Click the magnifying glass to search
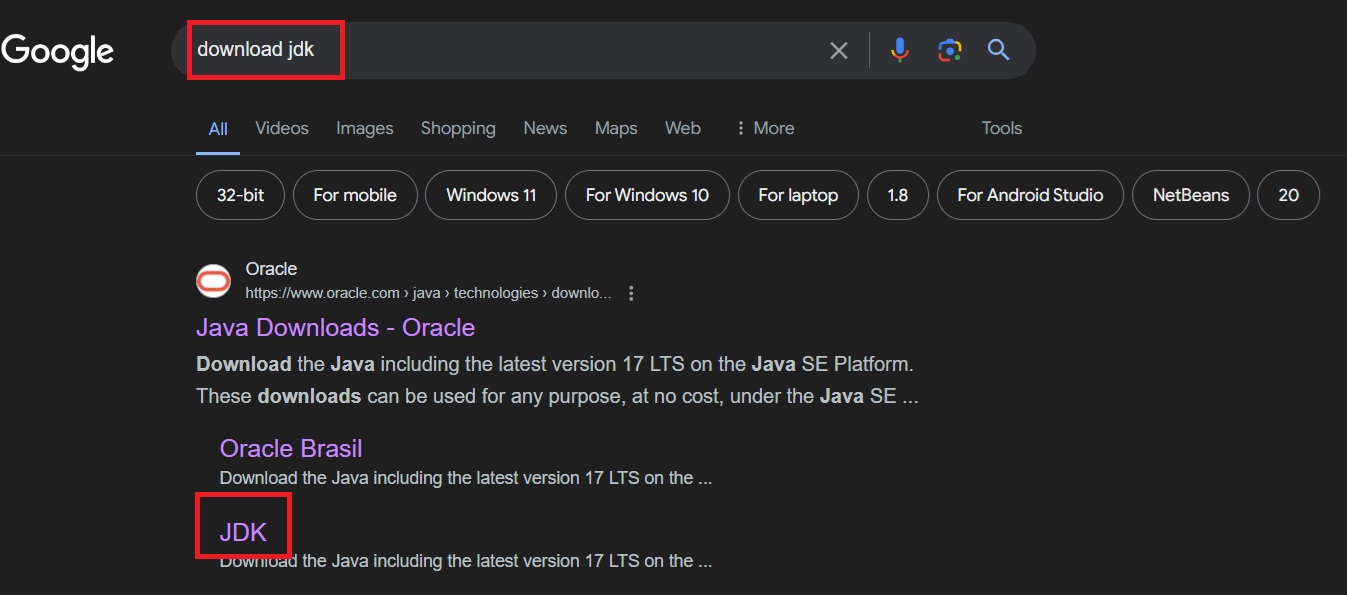The height and width of the screenshot is (595, 1347). coord(997,49)
